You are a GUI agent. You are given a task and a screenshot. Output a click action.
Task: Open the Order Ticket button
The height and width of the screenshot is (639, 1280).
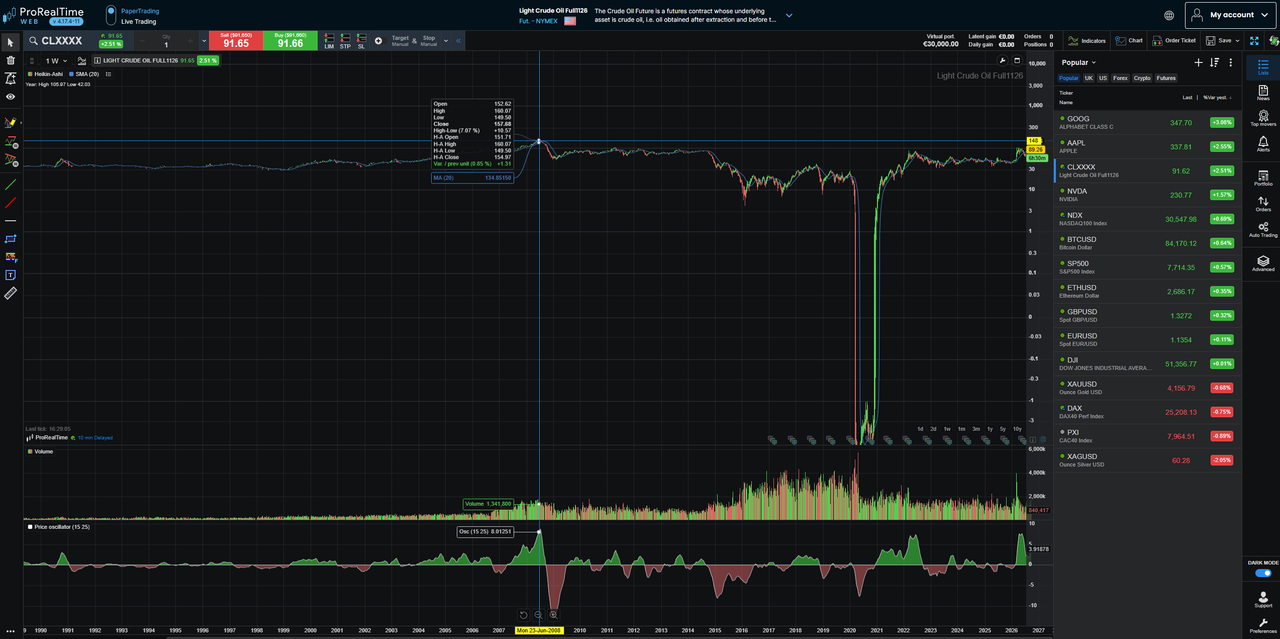pos(1173,41)
